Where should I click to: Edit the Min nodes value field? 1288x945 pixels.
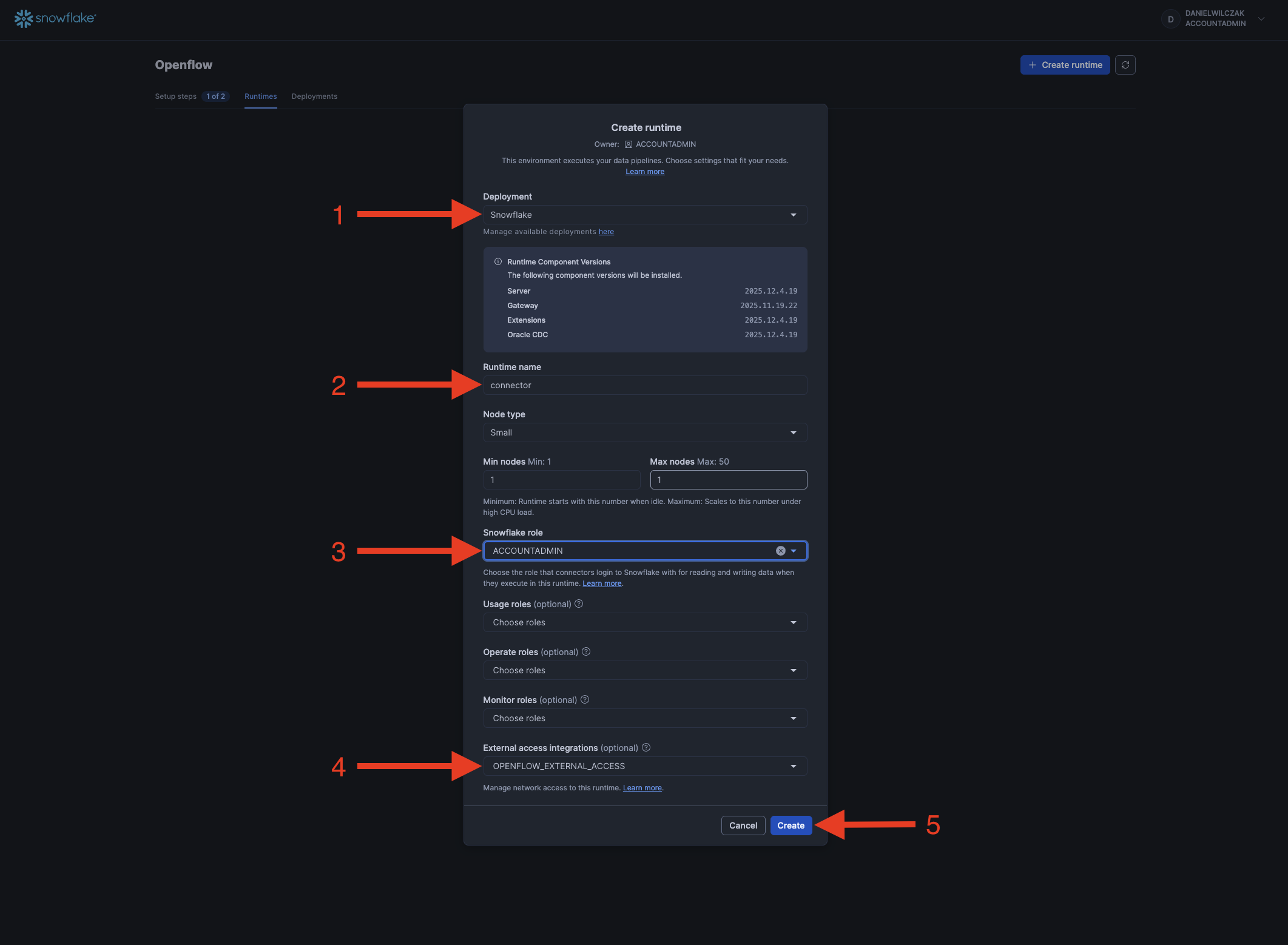point(561,479)
